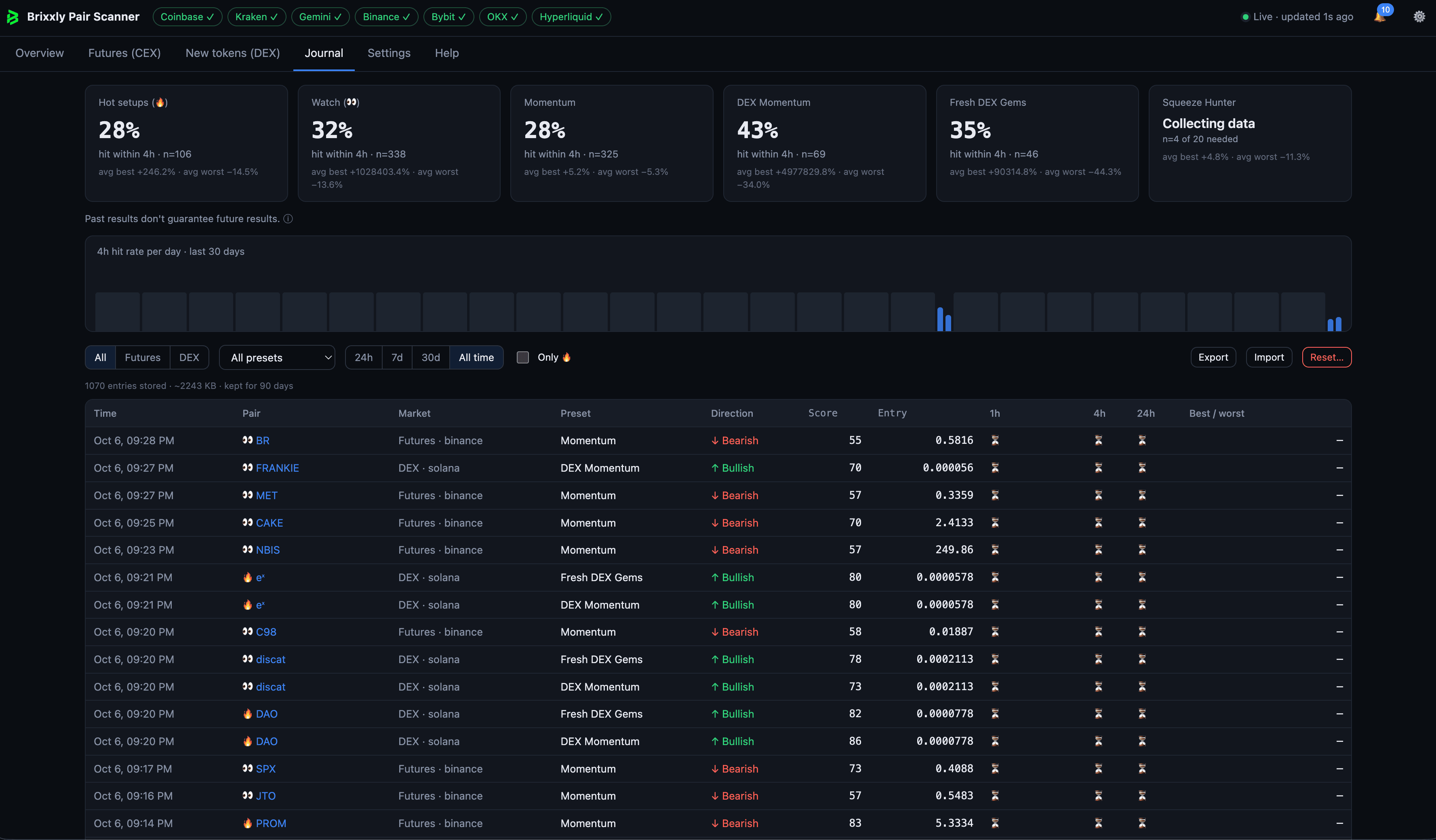Toggle the Hyperliquid exchange chip
1436x840 pixels.
point(571,17)
